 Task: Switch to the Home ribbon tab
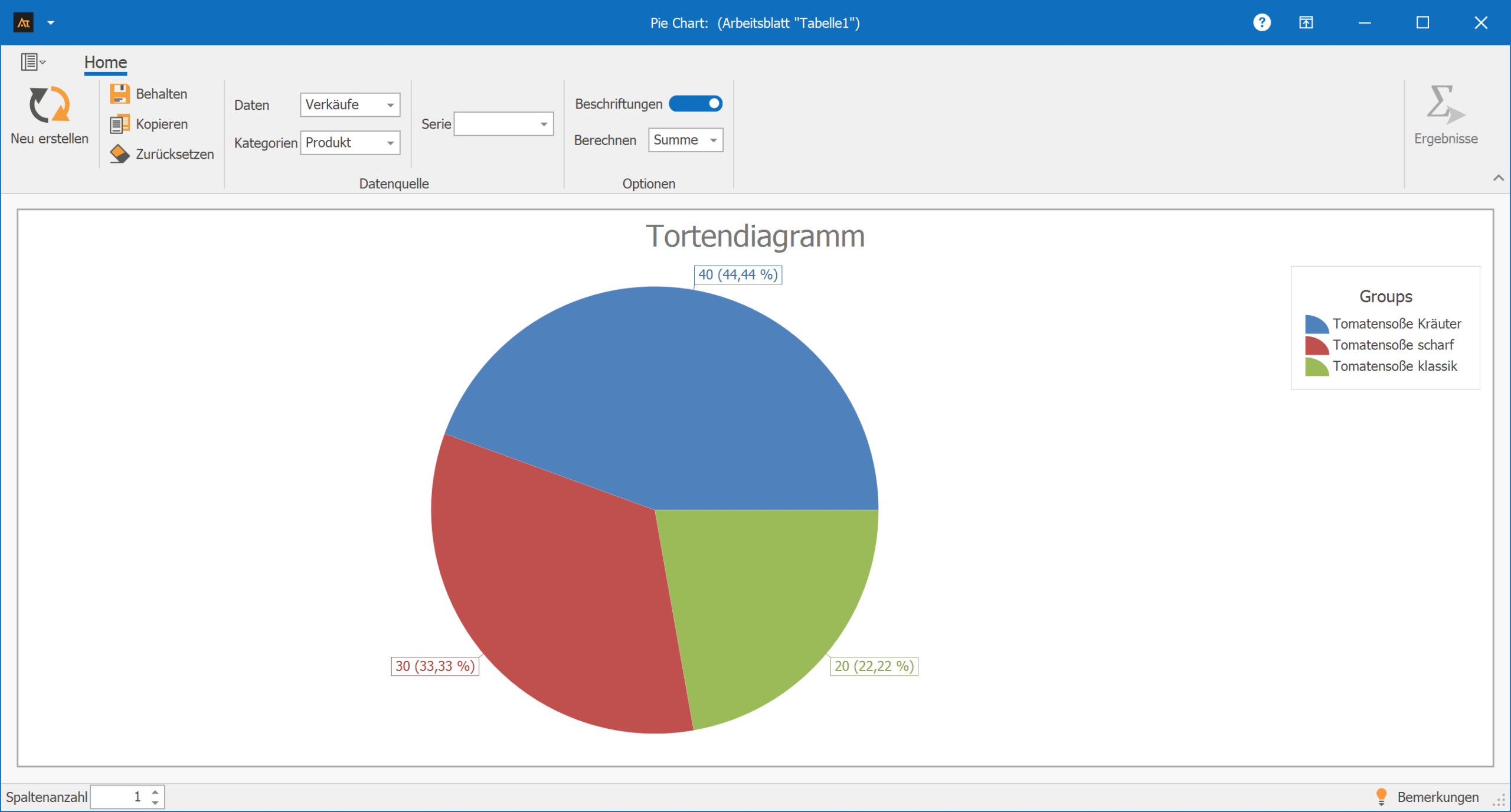click(x=105, y=62)
